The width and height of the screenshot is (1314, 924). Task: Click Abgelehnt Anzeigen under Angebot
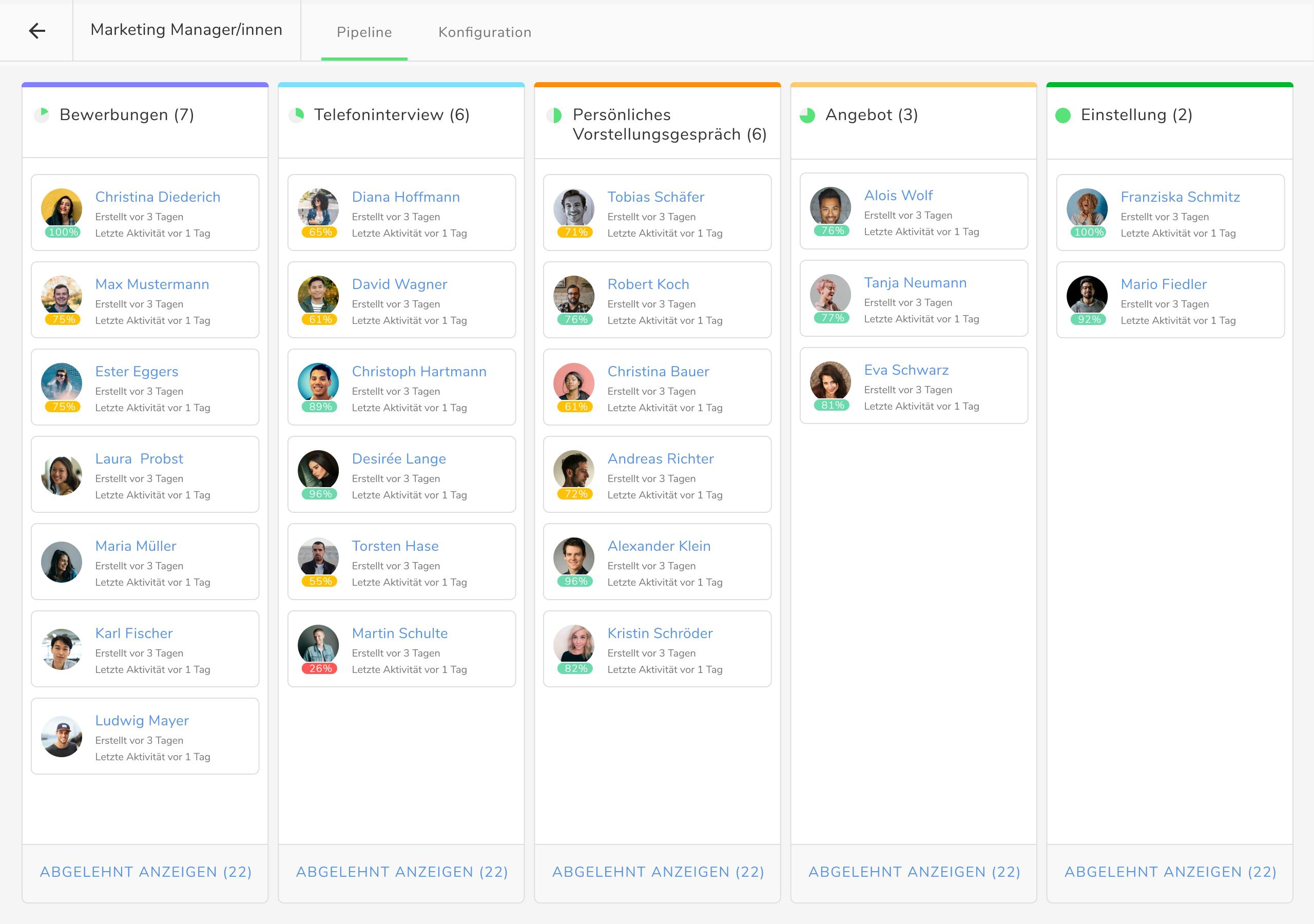(914, 871)
